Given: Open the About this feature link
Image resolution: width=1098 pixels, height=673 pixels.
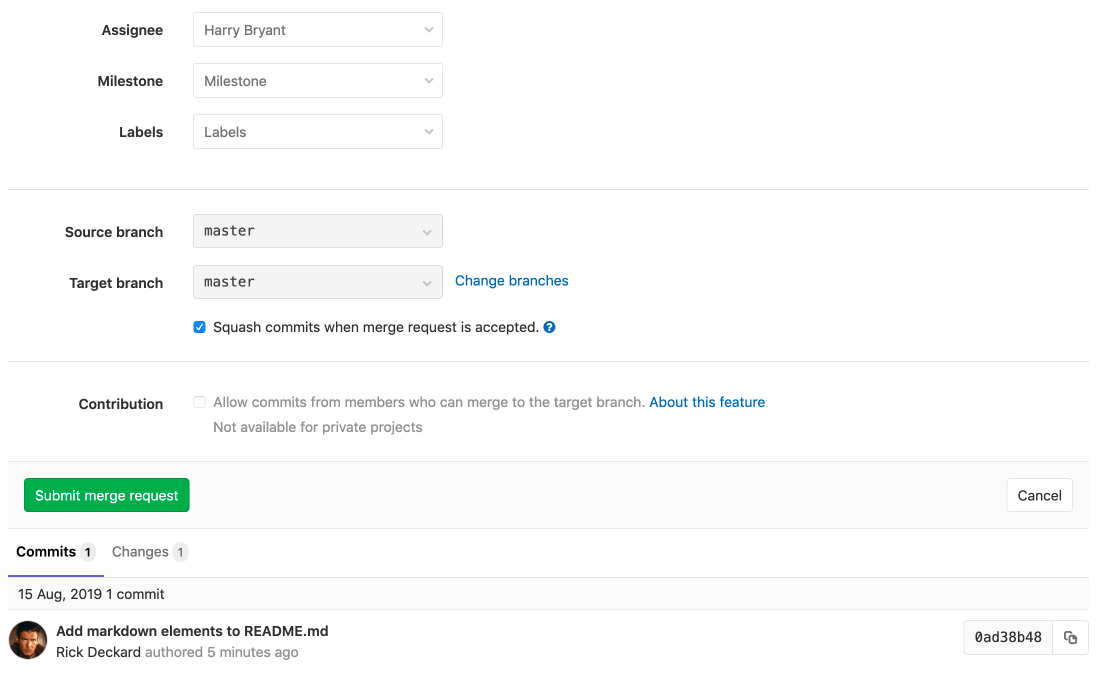Looking at the screenshot, I should tap(707, 402).
